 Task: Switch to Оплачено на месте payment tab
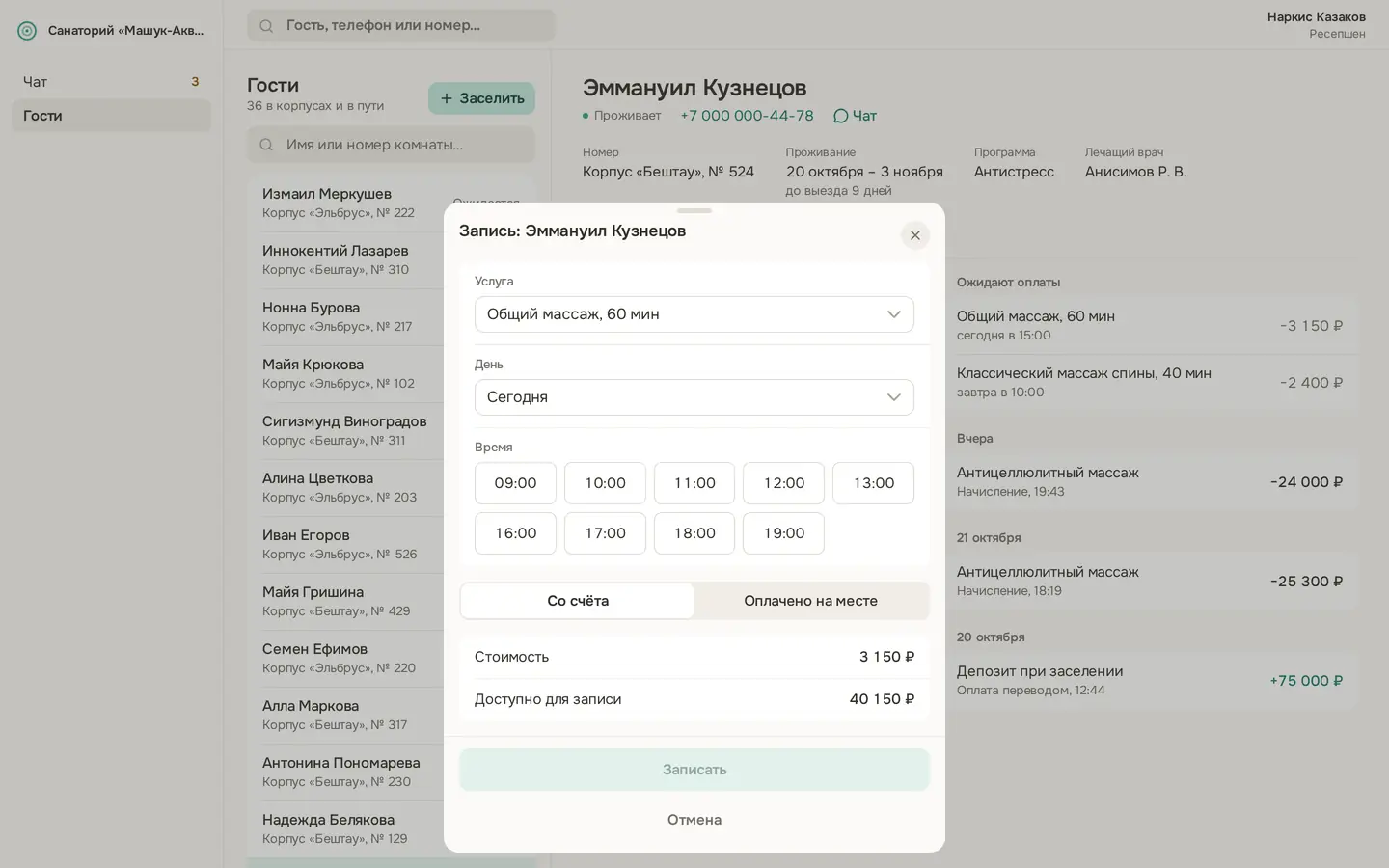pos(811,601)
